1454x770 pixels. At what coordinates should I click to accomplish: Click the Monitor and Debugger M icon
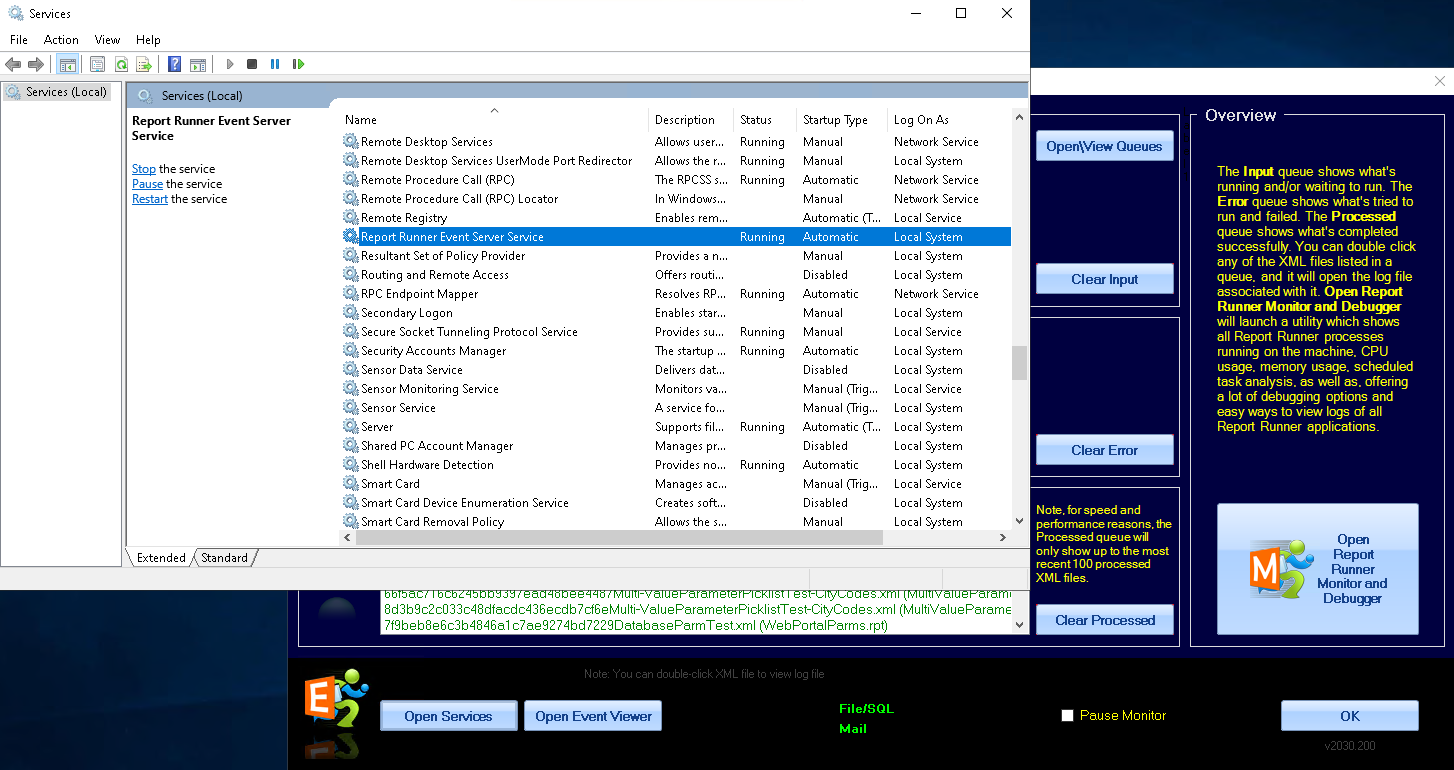point(1283,569)
